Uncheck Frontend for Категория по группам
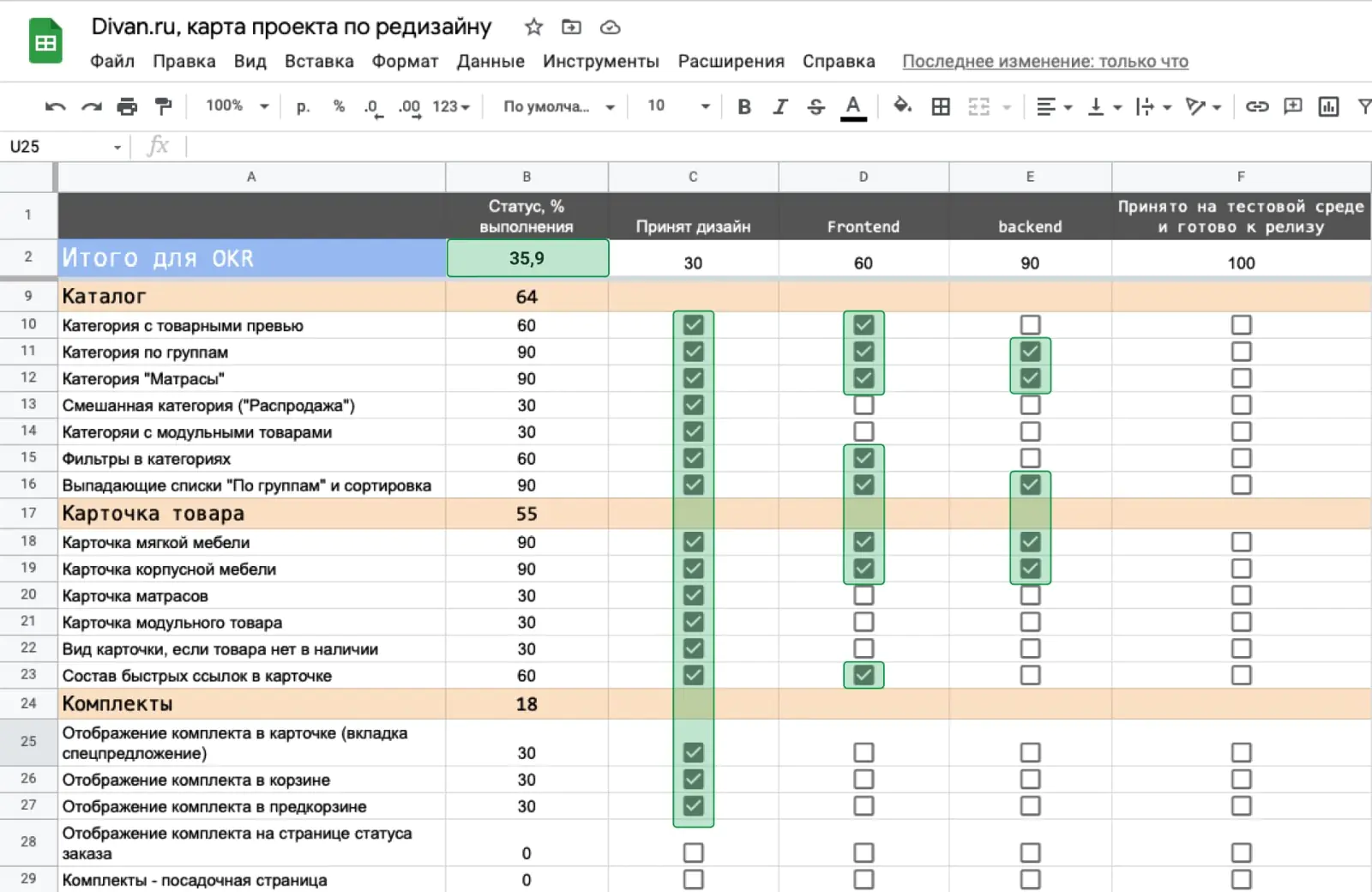 coord(864,352)
